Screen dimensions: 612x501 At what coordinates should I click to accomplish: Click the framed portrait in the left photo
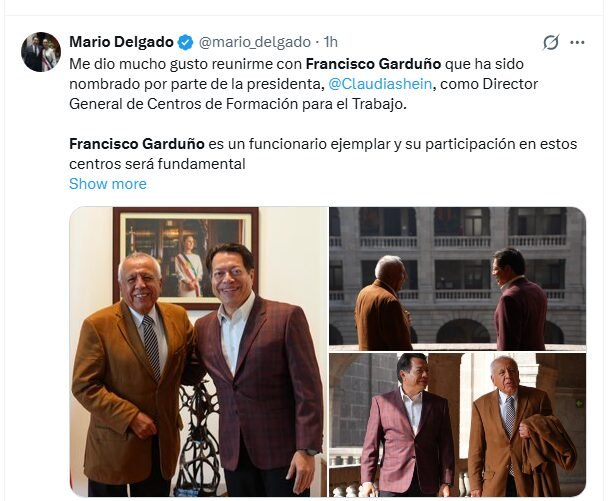[186, 258]
